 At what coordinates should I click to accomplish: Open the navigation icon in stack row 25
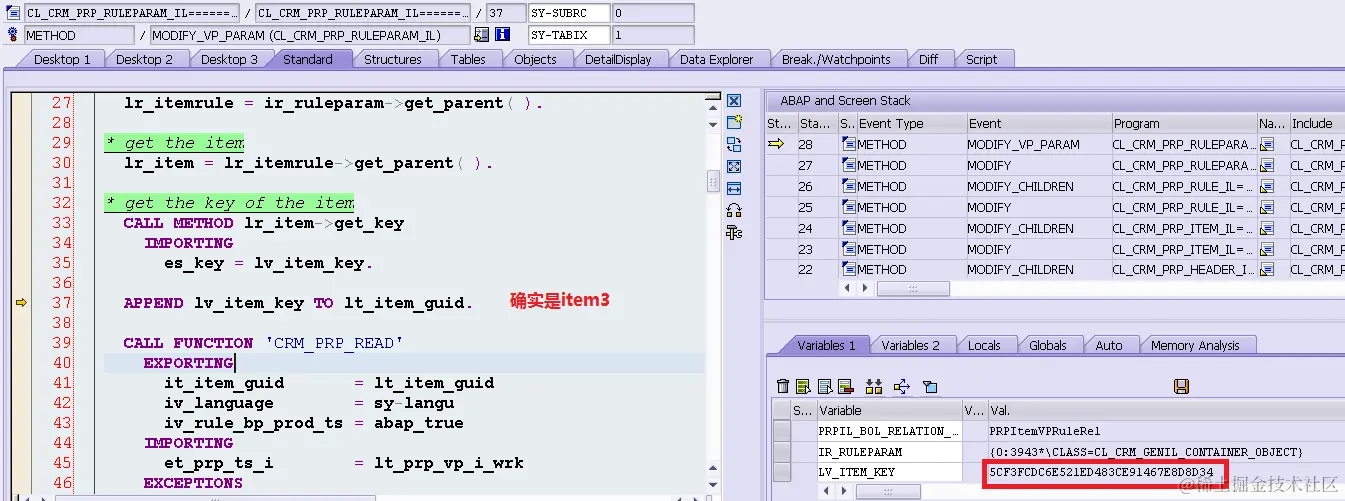point(1267,208)
